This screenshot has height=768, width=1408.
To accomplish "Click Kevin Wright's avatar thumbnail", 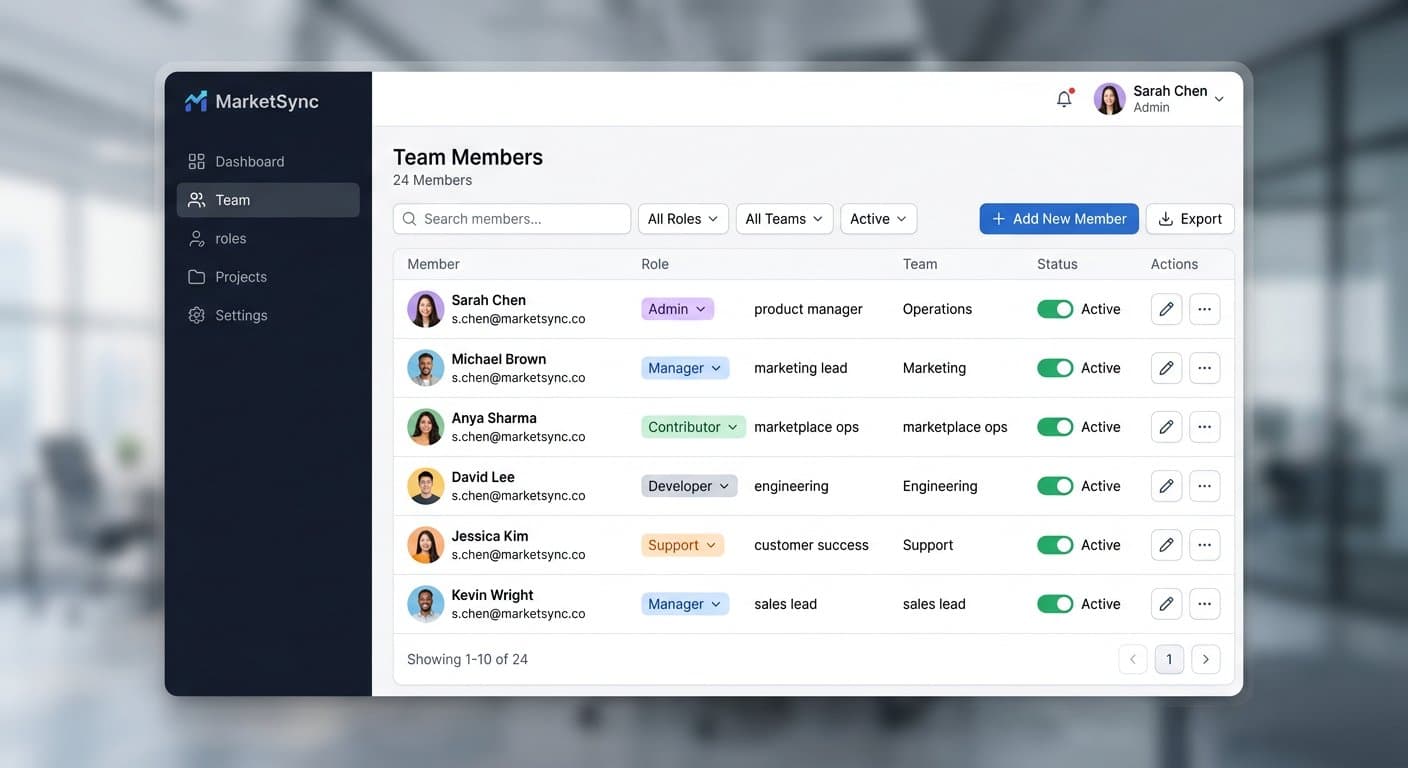I will (426, 604).
